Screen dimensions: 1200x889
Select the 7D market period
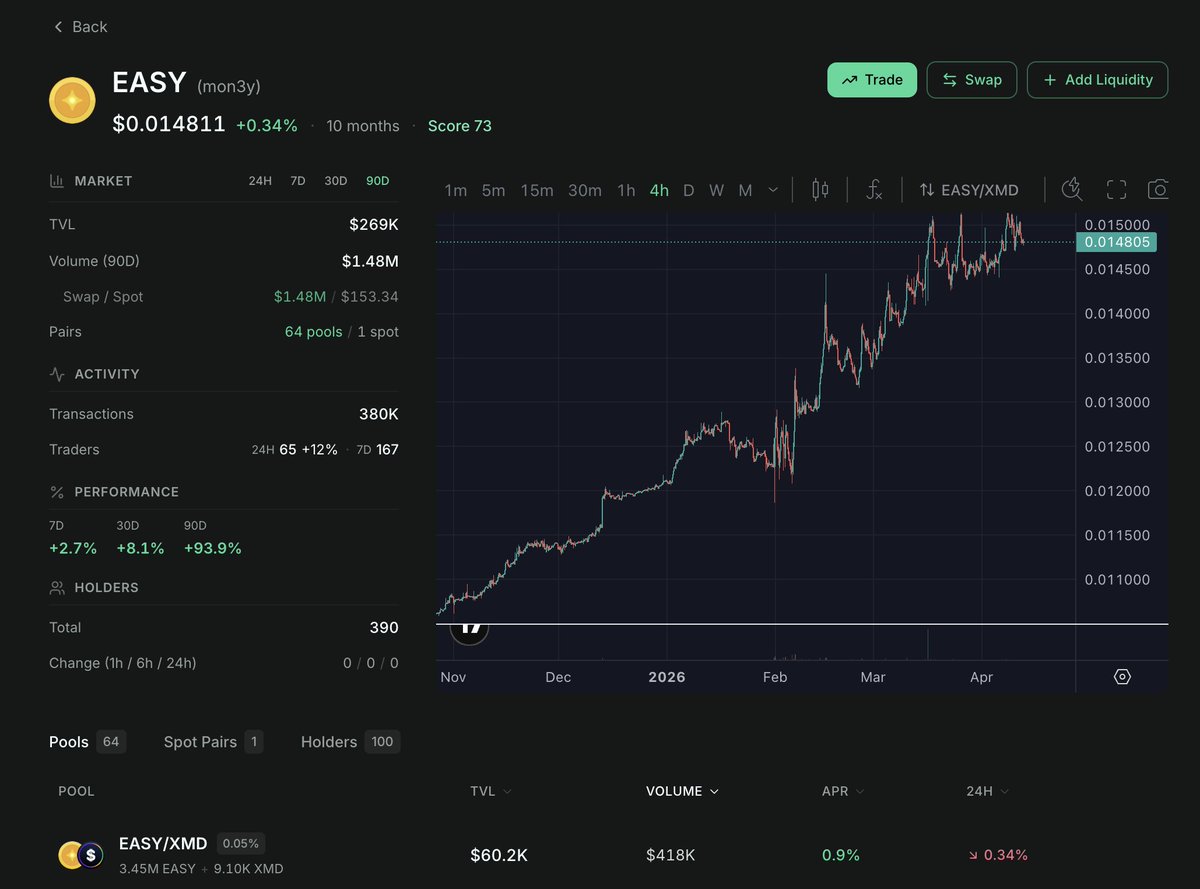(298, 181)
